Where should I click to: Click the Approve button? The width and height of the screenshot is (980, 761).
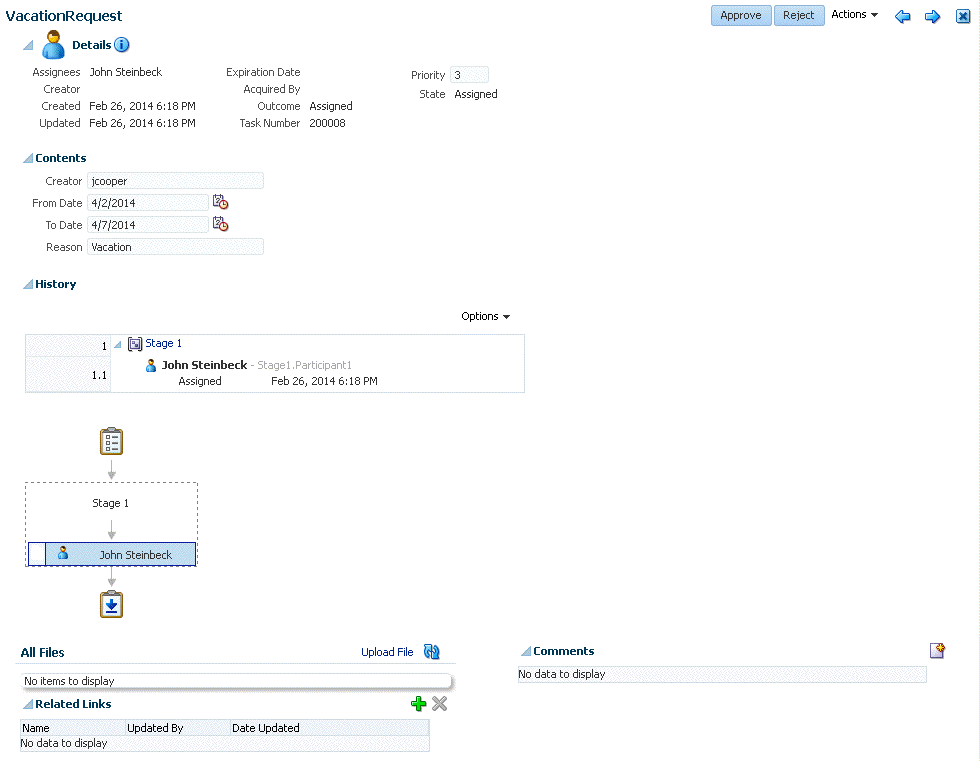coord(741,16)
